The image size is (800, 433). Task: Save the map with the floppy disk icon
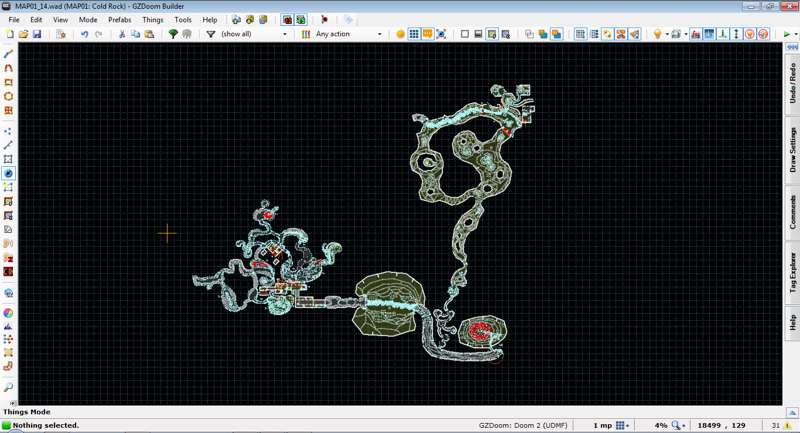[x=37, y=34]
